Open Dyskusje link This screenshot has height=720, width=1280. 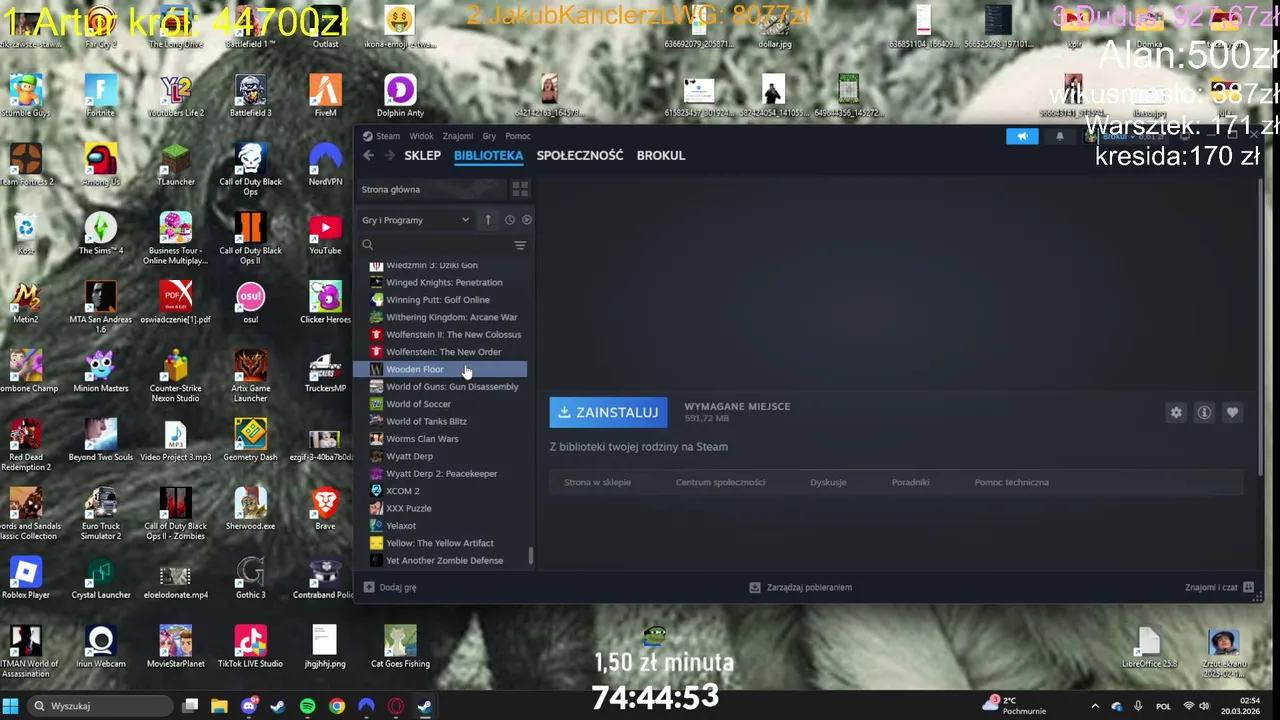(828, 482)
